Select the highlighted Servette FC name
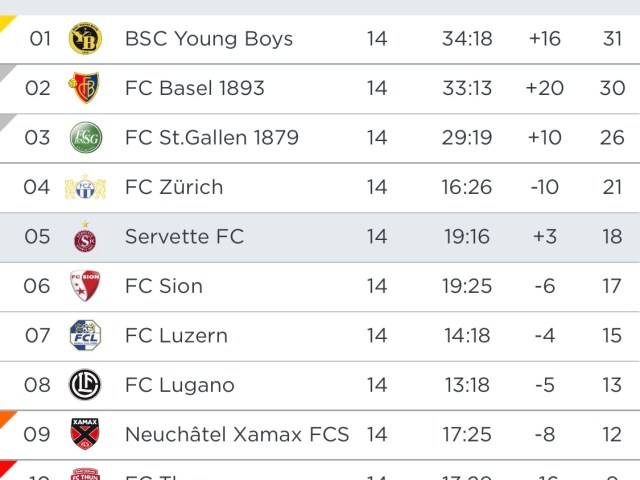This screenshot has width=640, height=480. 184,237
